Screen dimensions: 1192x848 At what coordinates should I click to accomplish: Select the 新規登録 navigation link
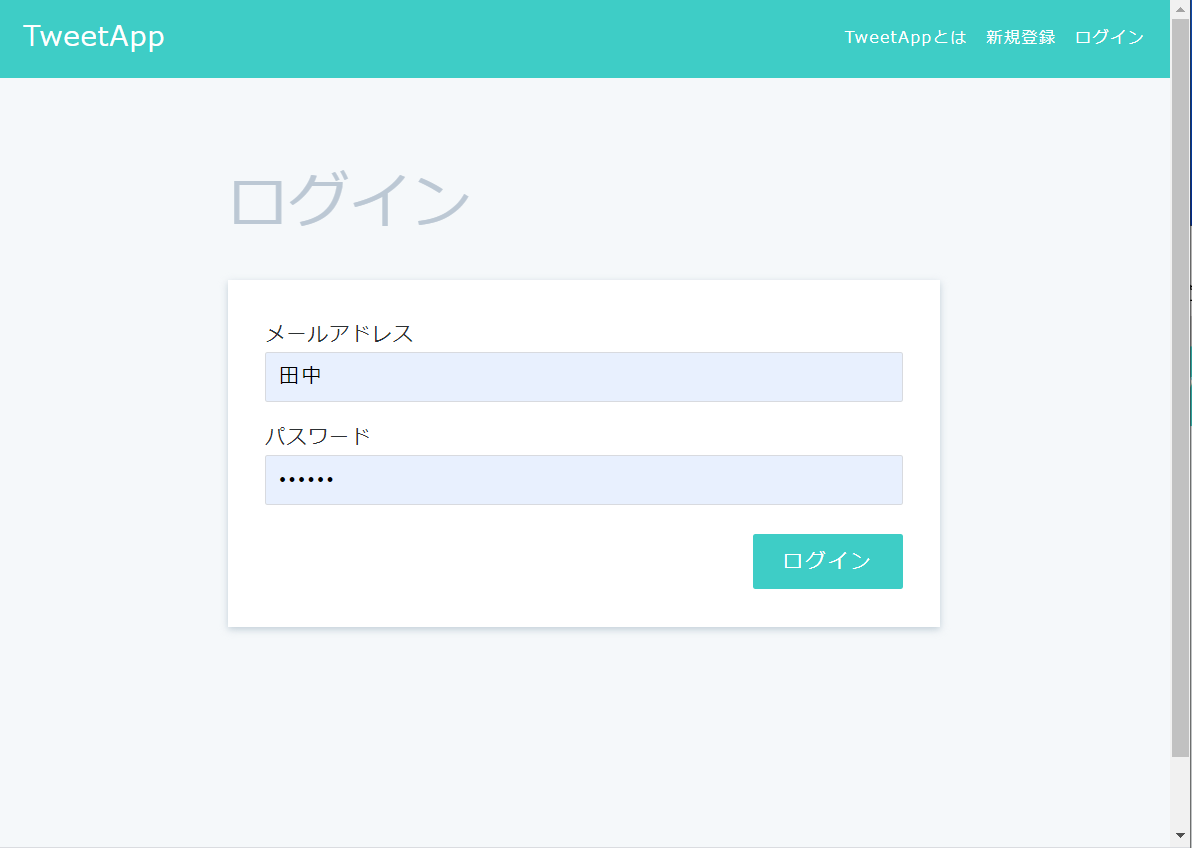pyautogui.click(x=1020, y=37)
